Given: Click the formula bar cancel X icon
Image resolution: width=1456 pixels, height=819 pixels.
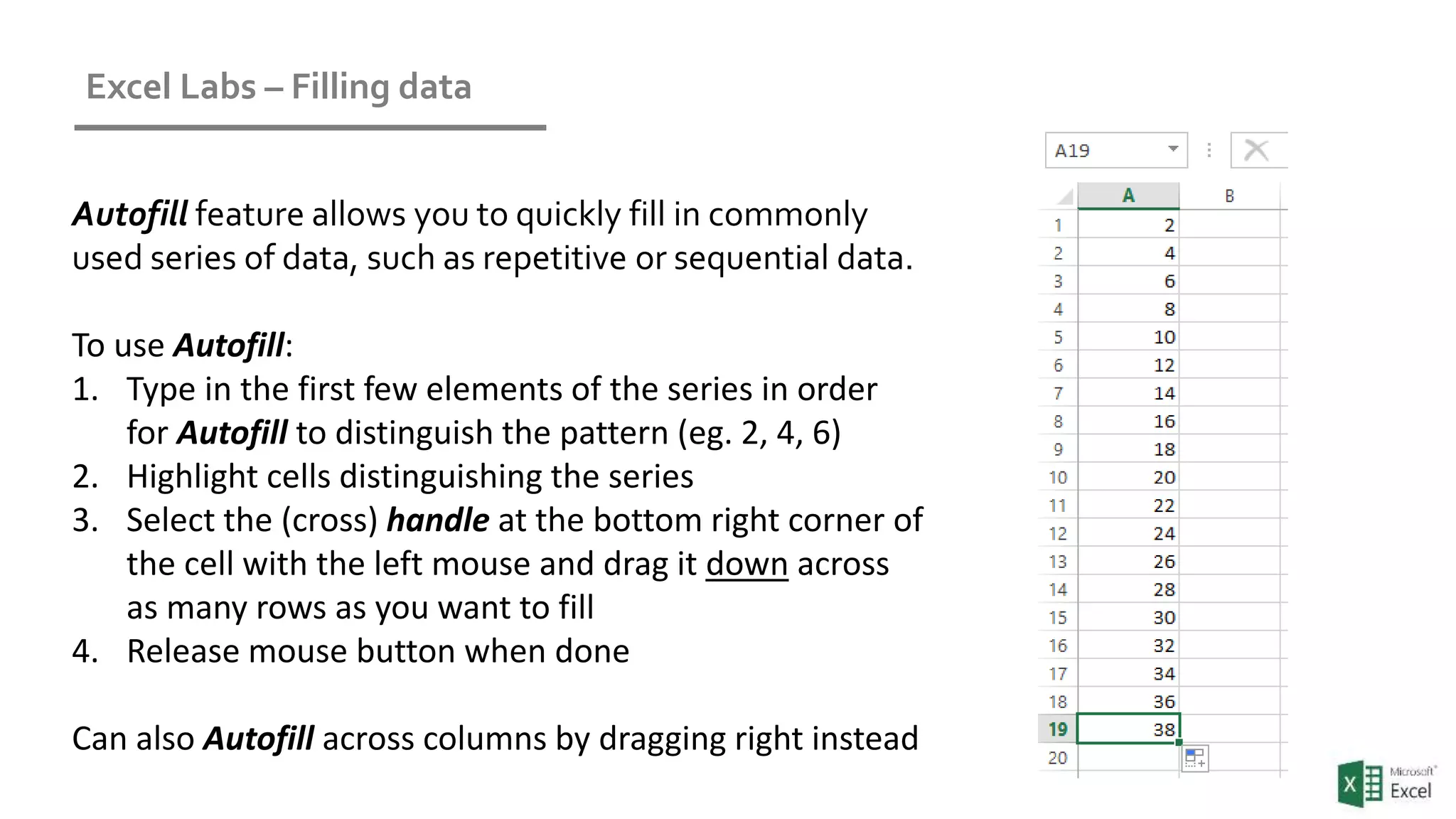Looking at the screenshot, I should tap(1256, 150).
